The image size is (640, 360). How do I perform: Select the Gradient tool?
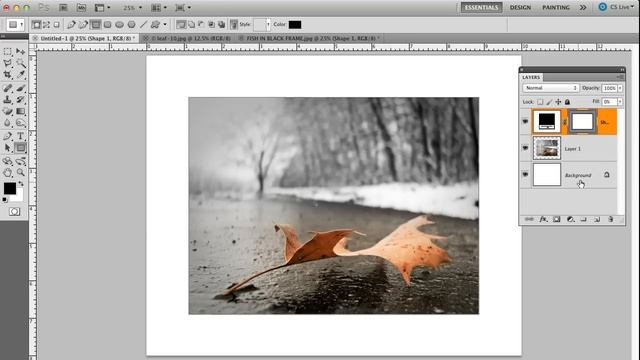20,111
